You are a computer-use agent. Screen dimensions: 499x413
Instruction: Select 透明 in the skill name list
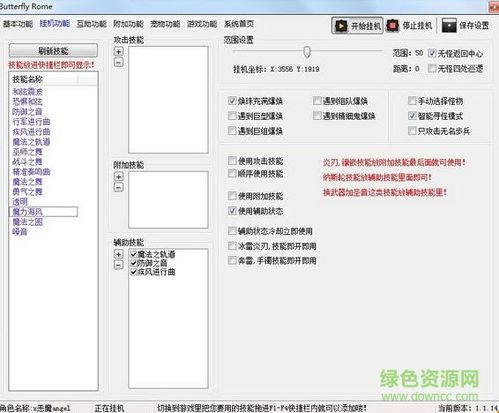tap(20, 202)
